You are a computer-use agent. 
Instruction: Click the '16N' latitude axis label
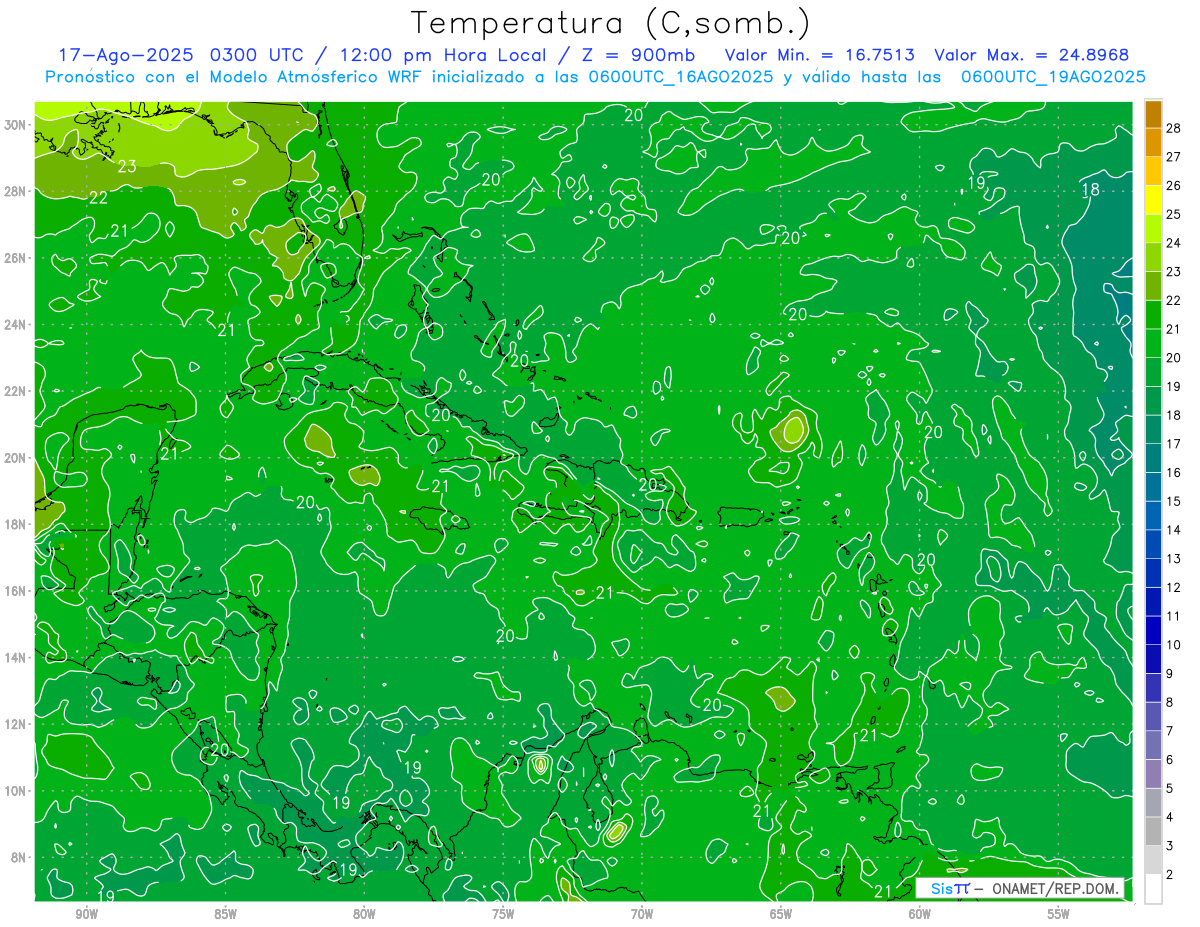click(16, 591)
